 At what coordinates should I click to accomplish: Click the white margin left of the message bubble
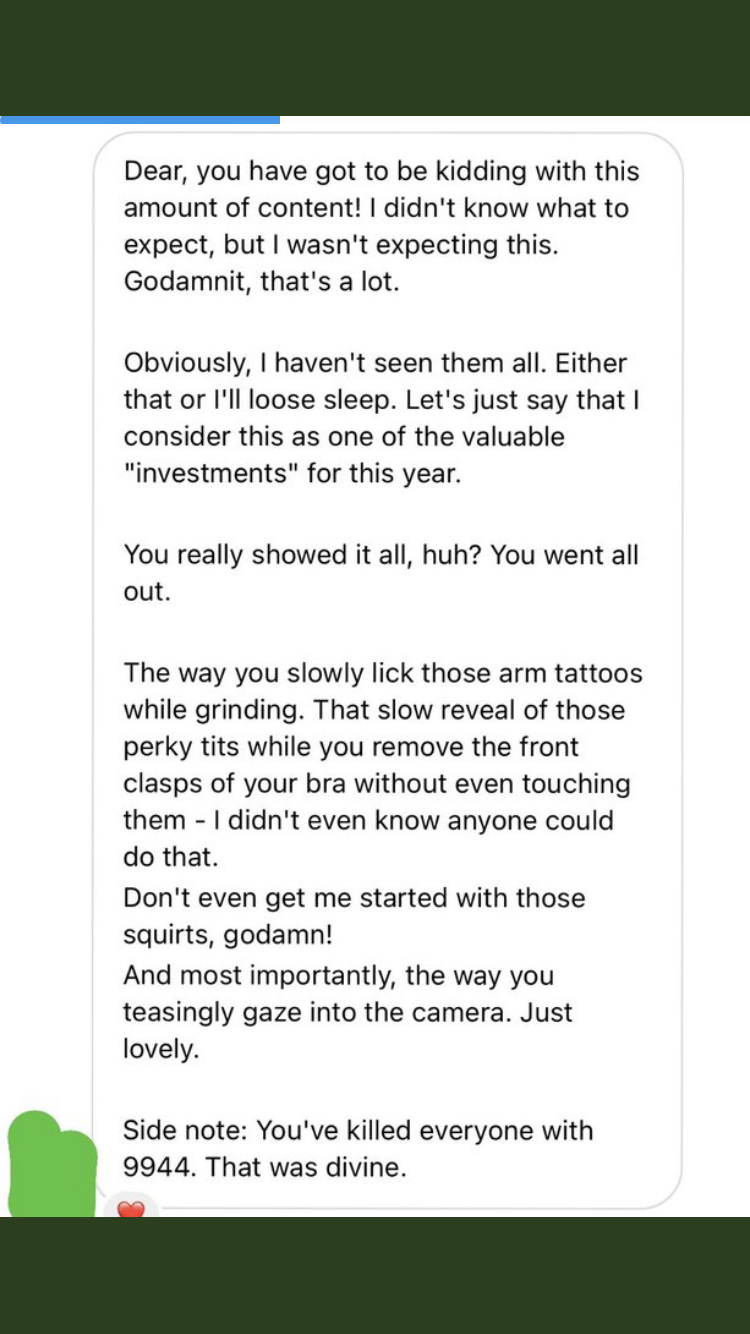[45, 600]
